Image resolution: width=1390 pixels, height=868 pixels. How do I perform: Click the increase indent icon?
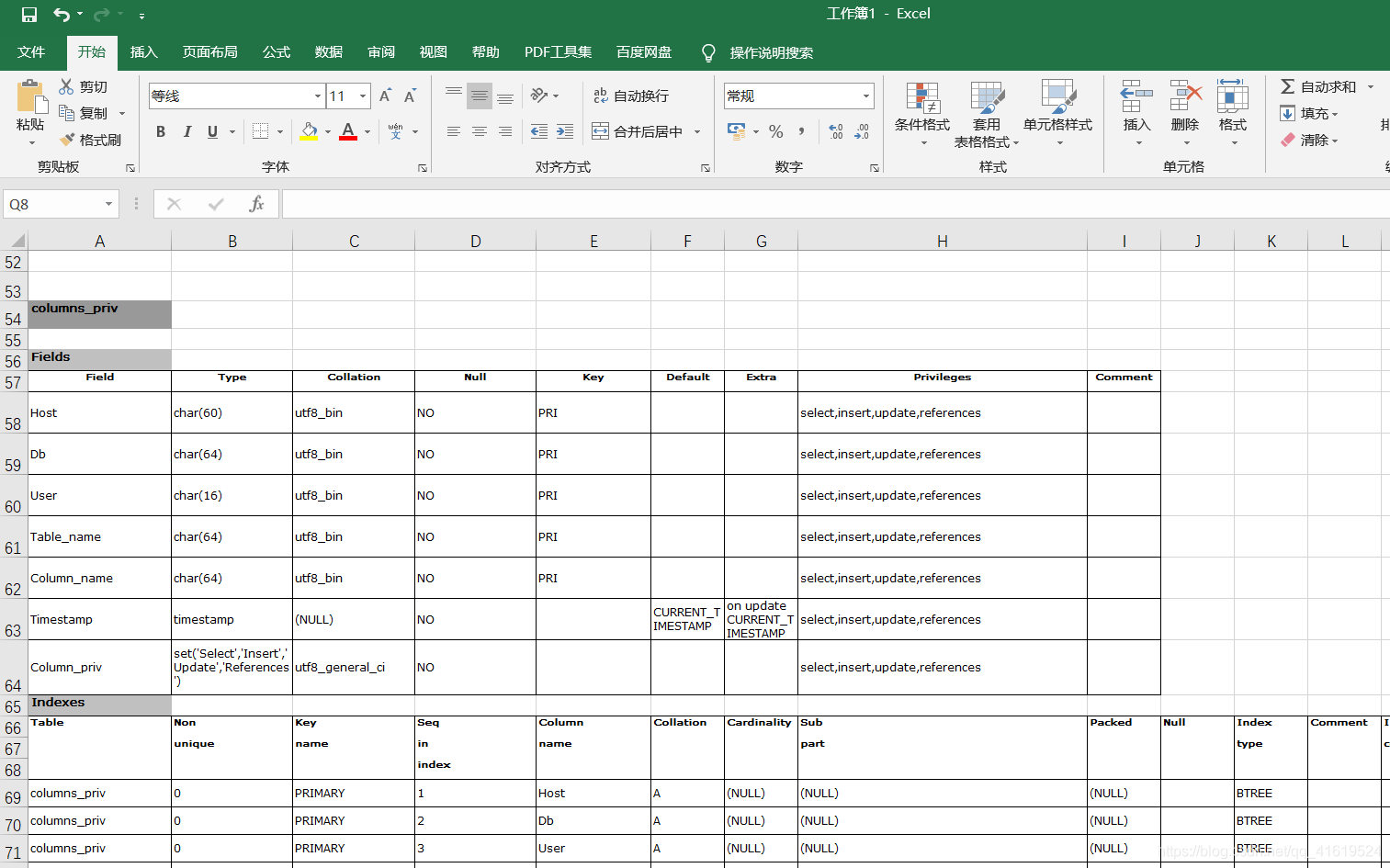pyautogui.click(x=565, y=131)
